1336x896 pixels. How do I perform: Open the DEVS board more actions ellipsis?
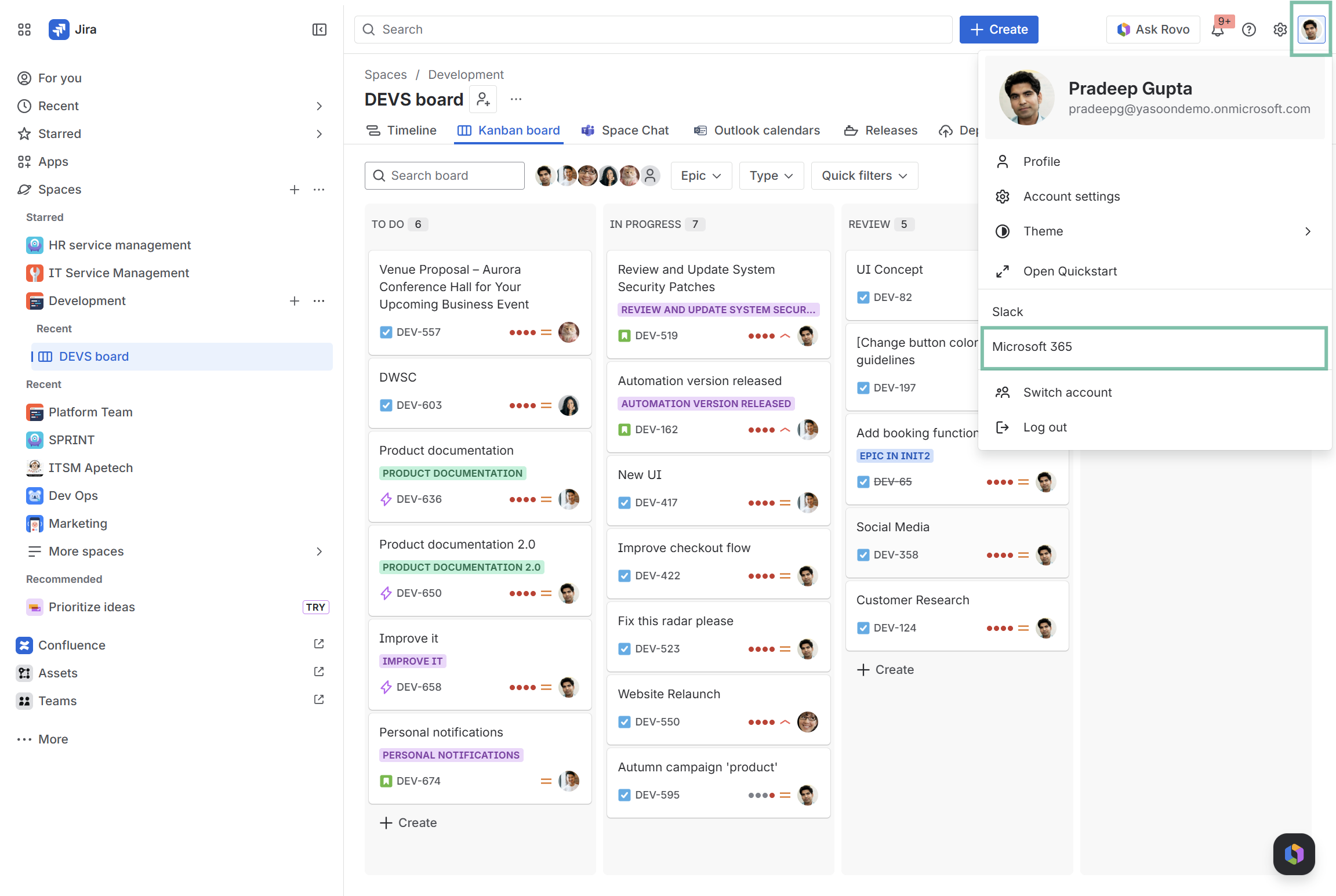click(x=516, y=99)
